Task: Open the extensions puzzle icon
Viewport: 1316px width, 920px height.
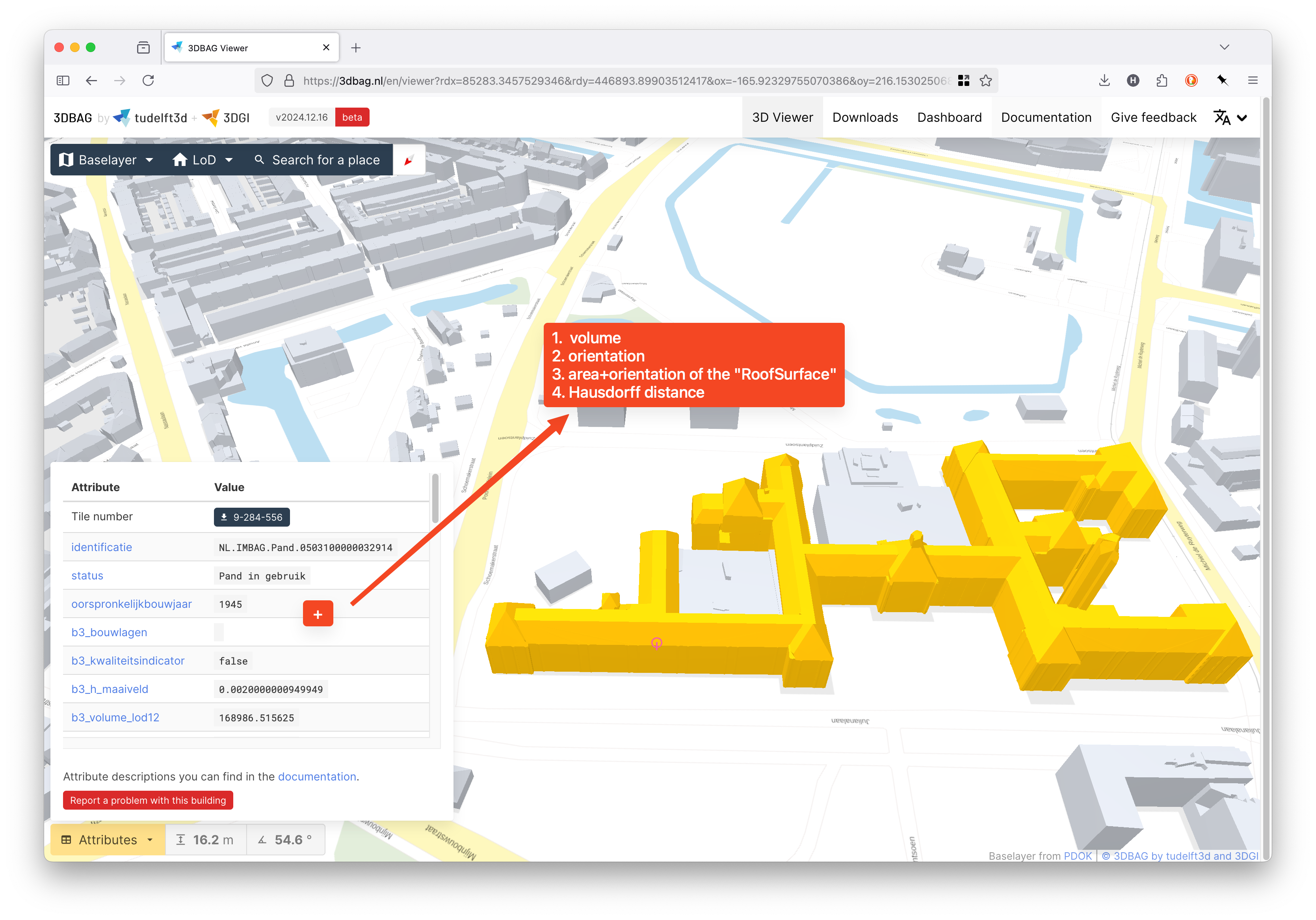Action: (1162, 81)
